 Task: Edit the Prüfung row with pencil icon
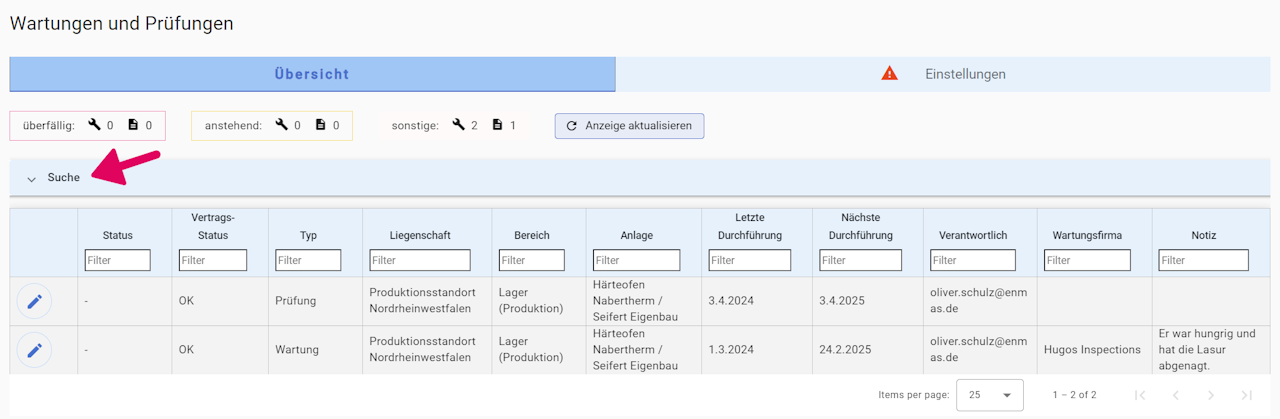coord(34,301)
